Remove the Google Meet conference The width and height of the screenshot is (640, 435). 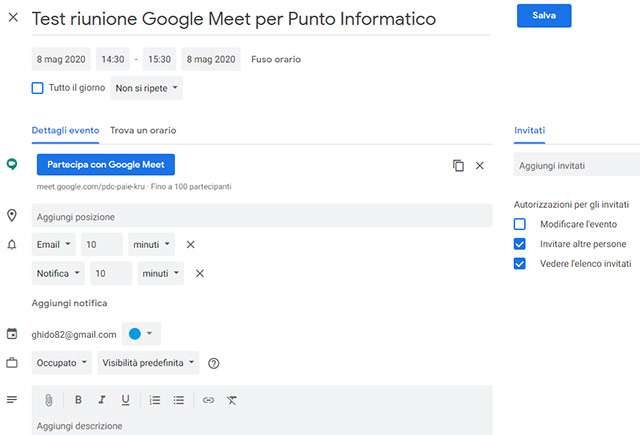[480, 165]
